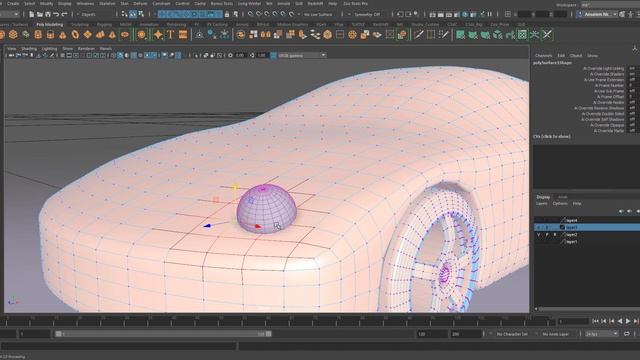Click the first snap magnet icon
Image resolution: width=640 pixels, height=360 pixels.
click(250, 14)
